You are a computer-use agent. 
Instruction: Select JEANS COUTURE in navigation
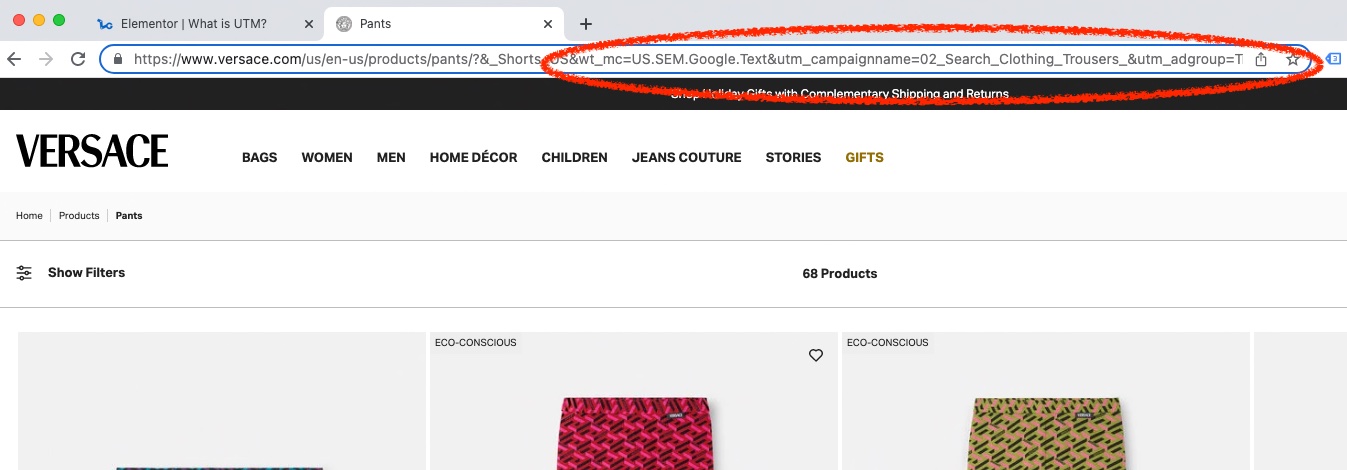686,157
